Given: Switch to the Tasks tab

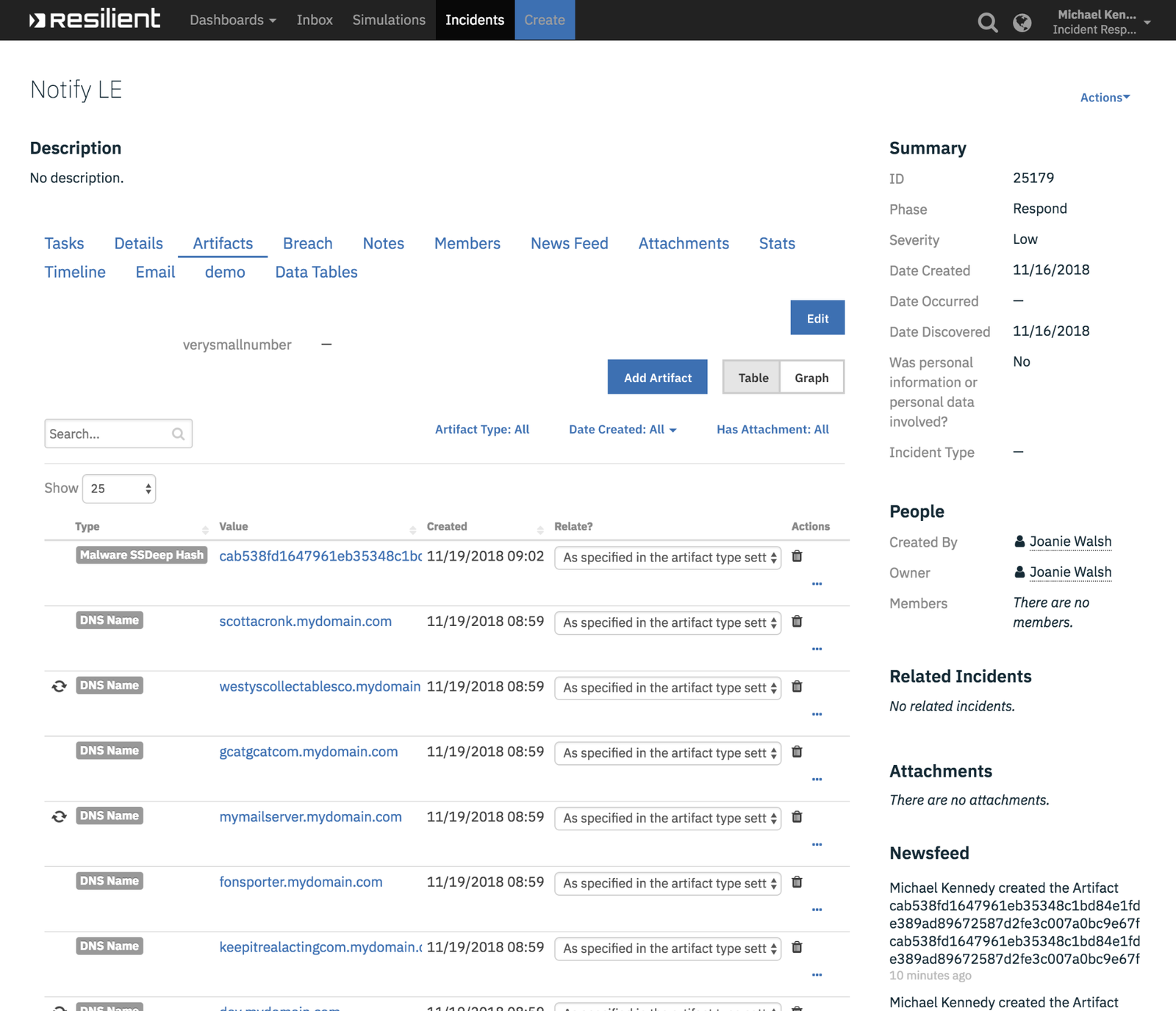Looking at the screenshot, I should 64,243.
